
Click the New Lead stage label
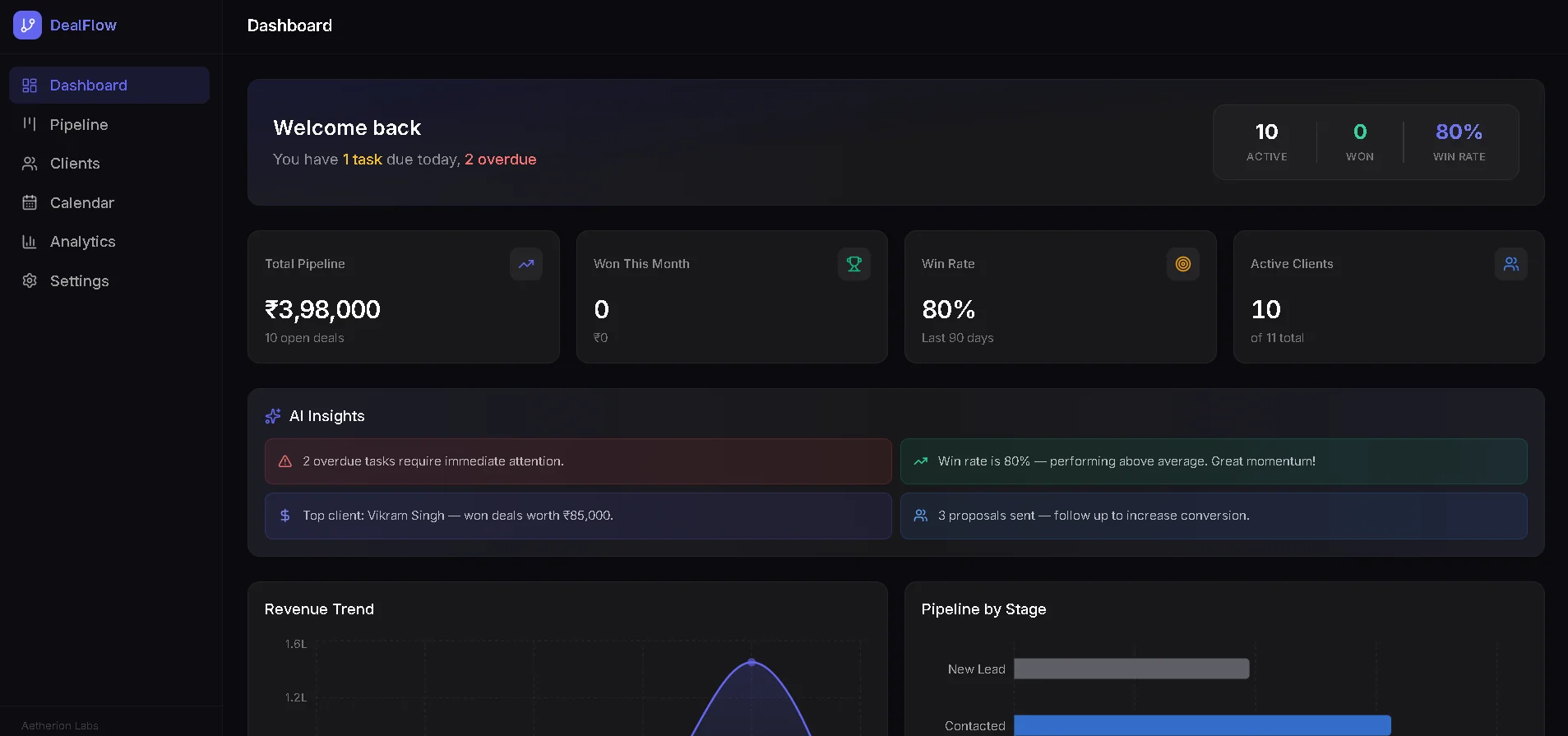click(976, 669)
